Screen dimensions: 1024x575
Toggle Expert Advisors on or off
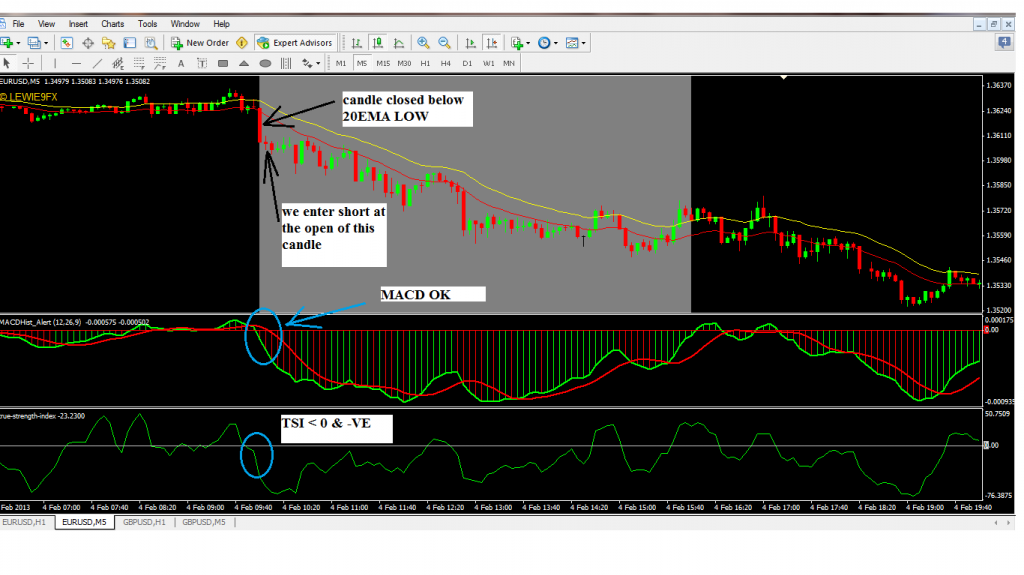coord(295,43)
